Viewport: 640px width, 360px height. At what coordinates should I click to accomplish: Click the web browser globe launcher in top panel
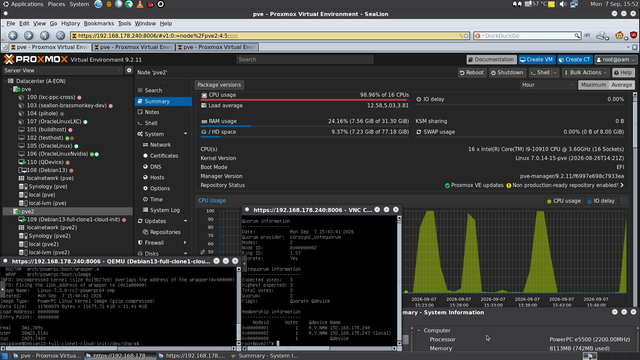click(x=98, y=4)
